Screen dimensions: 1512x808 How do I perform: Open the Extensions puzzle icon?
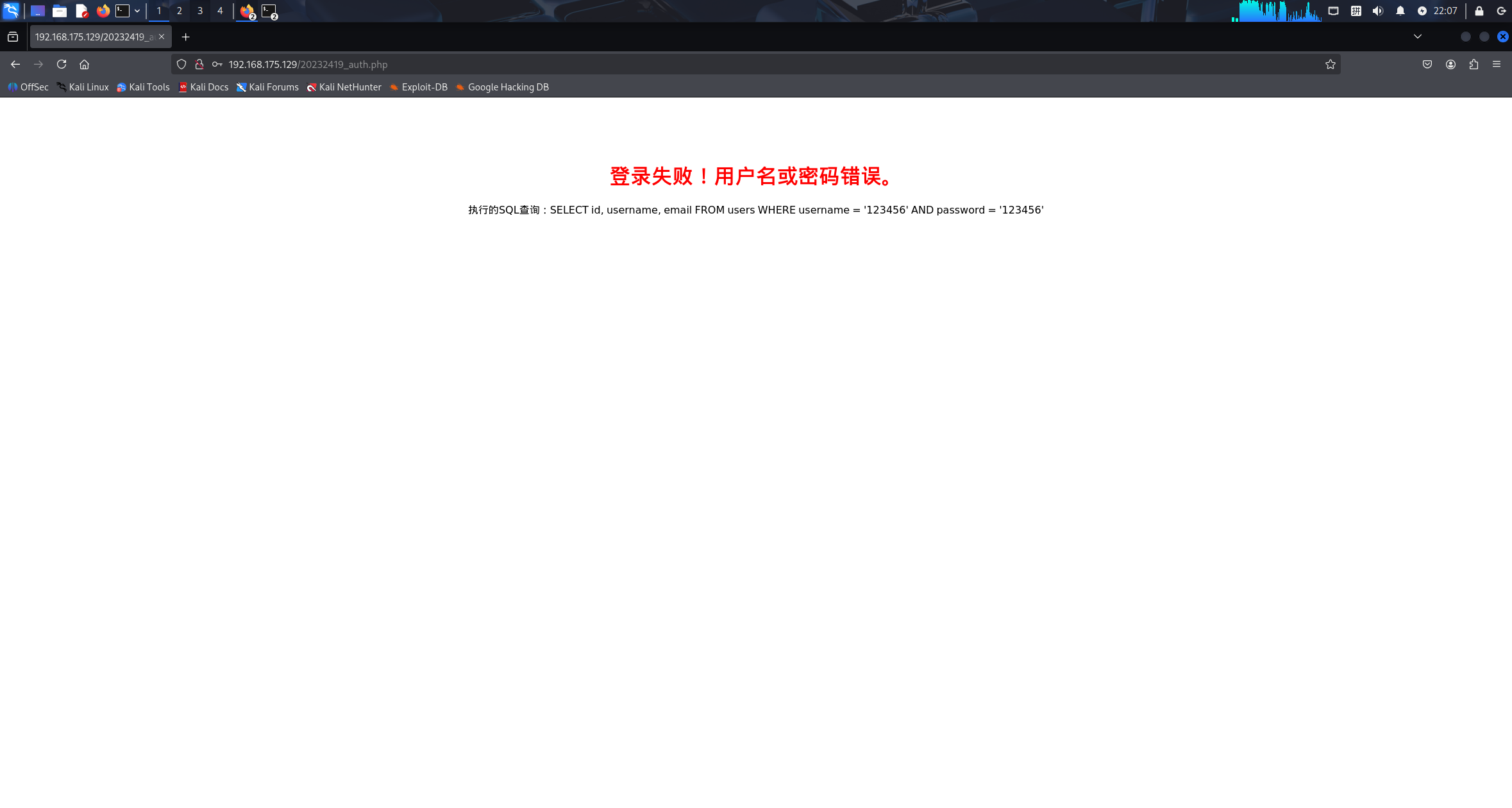1474,64
